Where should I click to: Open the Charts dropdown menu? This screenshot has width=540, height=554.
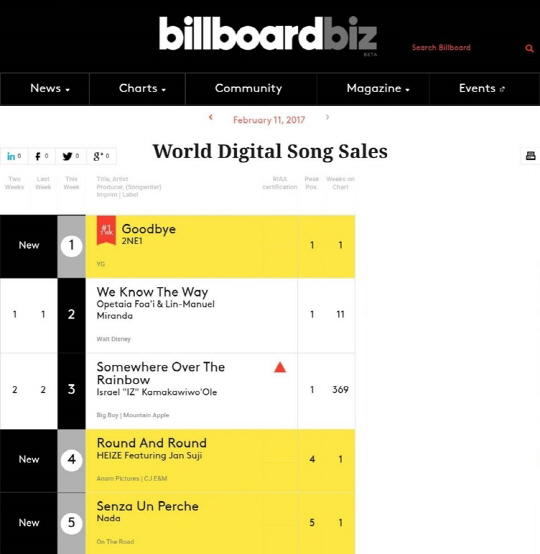click(142, 88)
